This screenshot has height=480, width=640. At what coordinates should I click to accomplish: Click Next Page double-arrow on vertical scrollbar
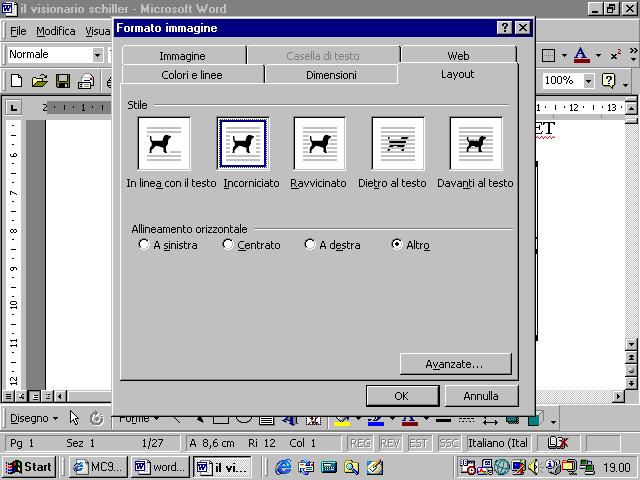click(x=631, y=383)
